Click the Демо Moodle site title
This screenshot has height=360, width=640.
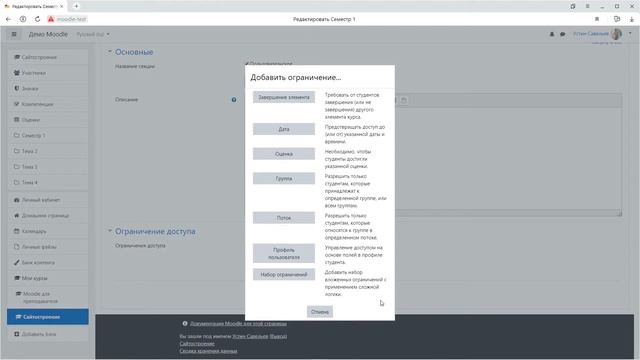(x=48, y=34)
